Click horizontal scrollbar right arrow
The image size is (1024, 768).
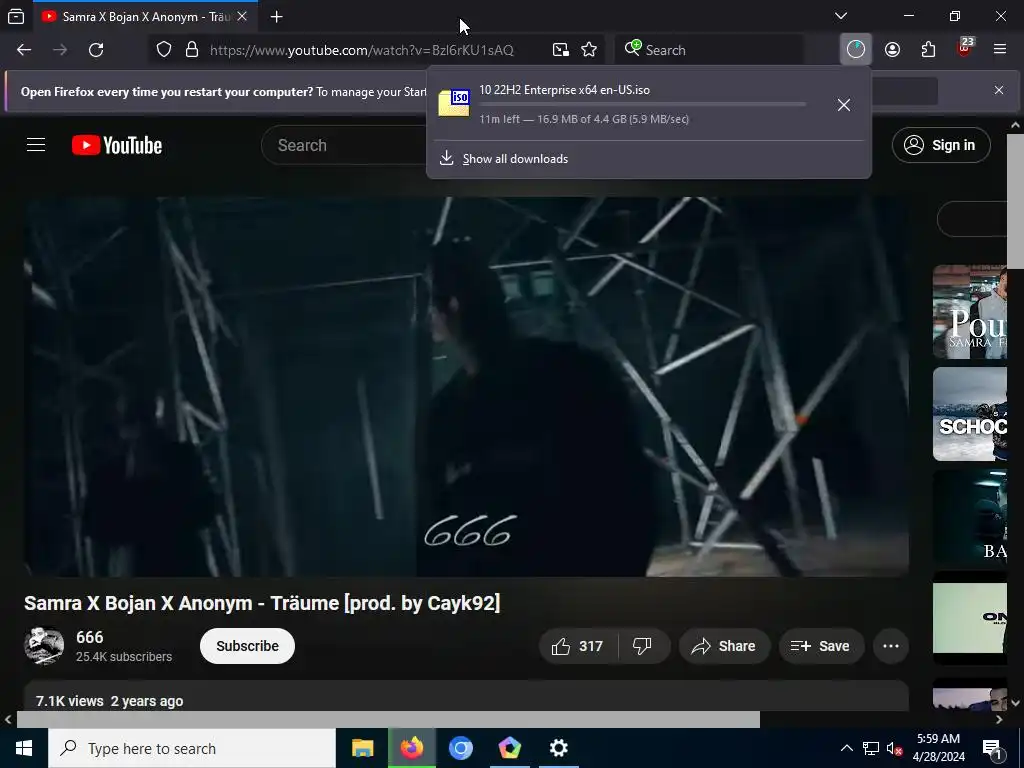[x=999, y=719]
